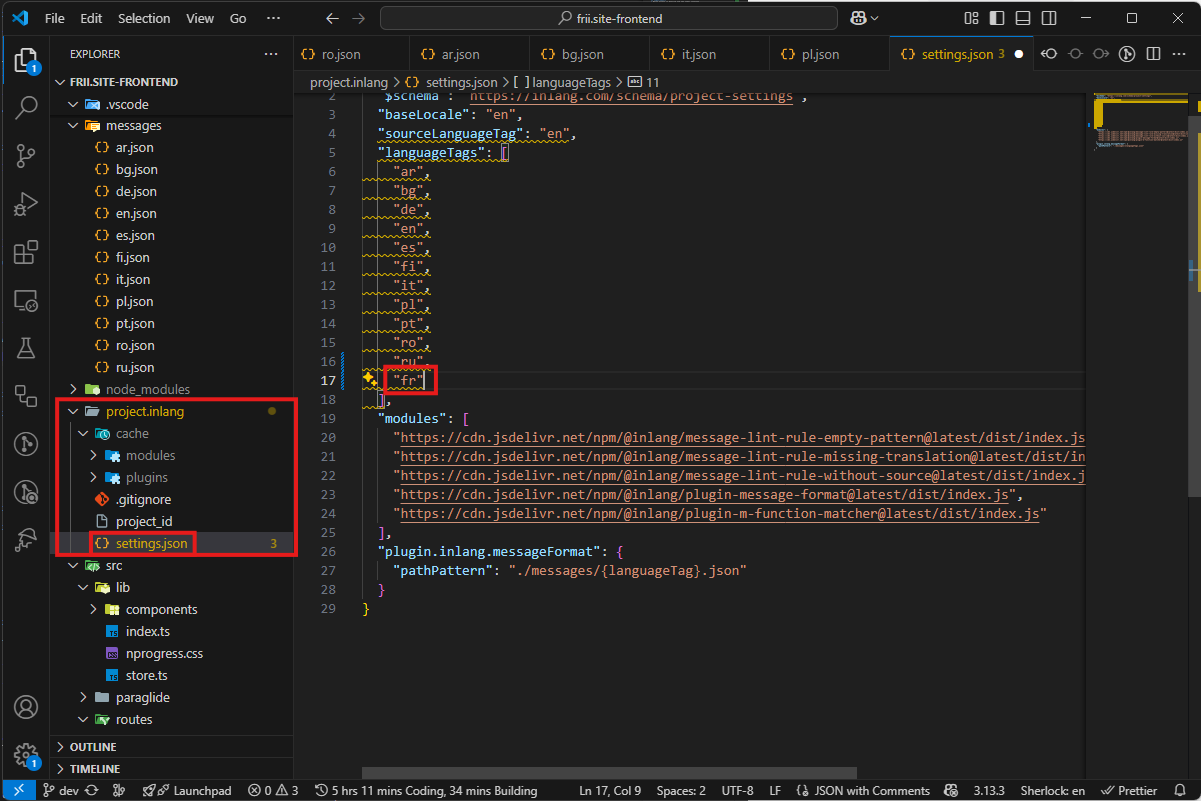Open the Sherlock inlang bird icon
1201x801 pixels.
click(25, 540)
